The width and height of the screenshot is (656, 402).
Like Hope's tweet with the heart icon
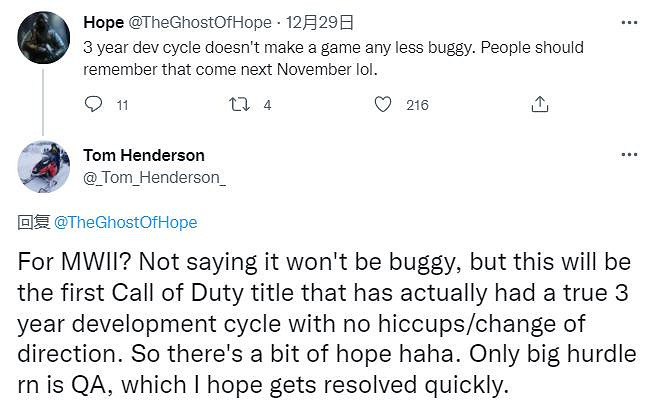click(x=382, y=104)
